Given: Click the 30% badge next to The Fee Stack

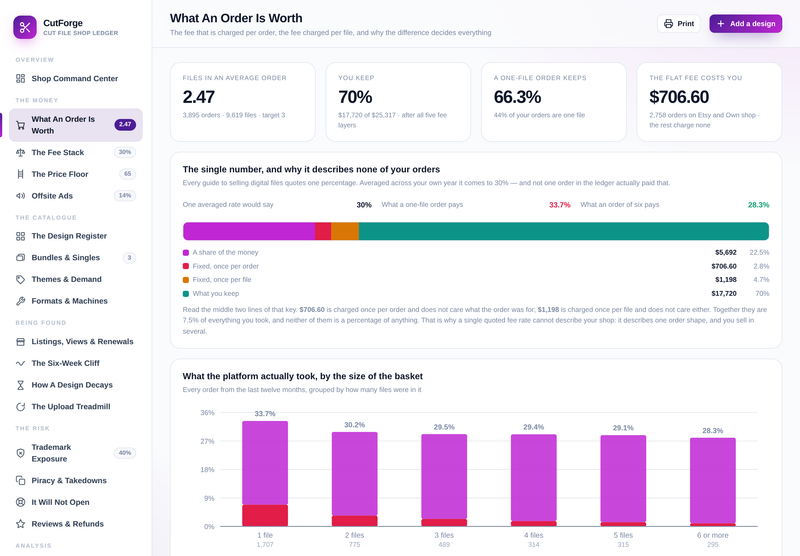Looking at the screenshot, I should point(125,152).
